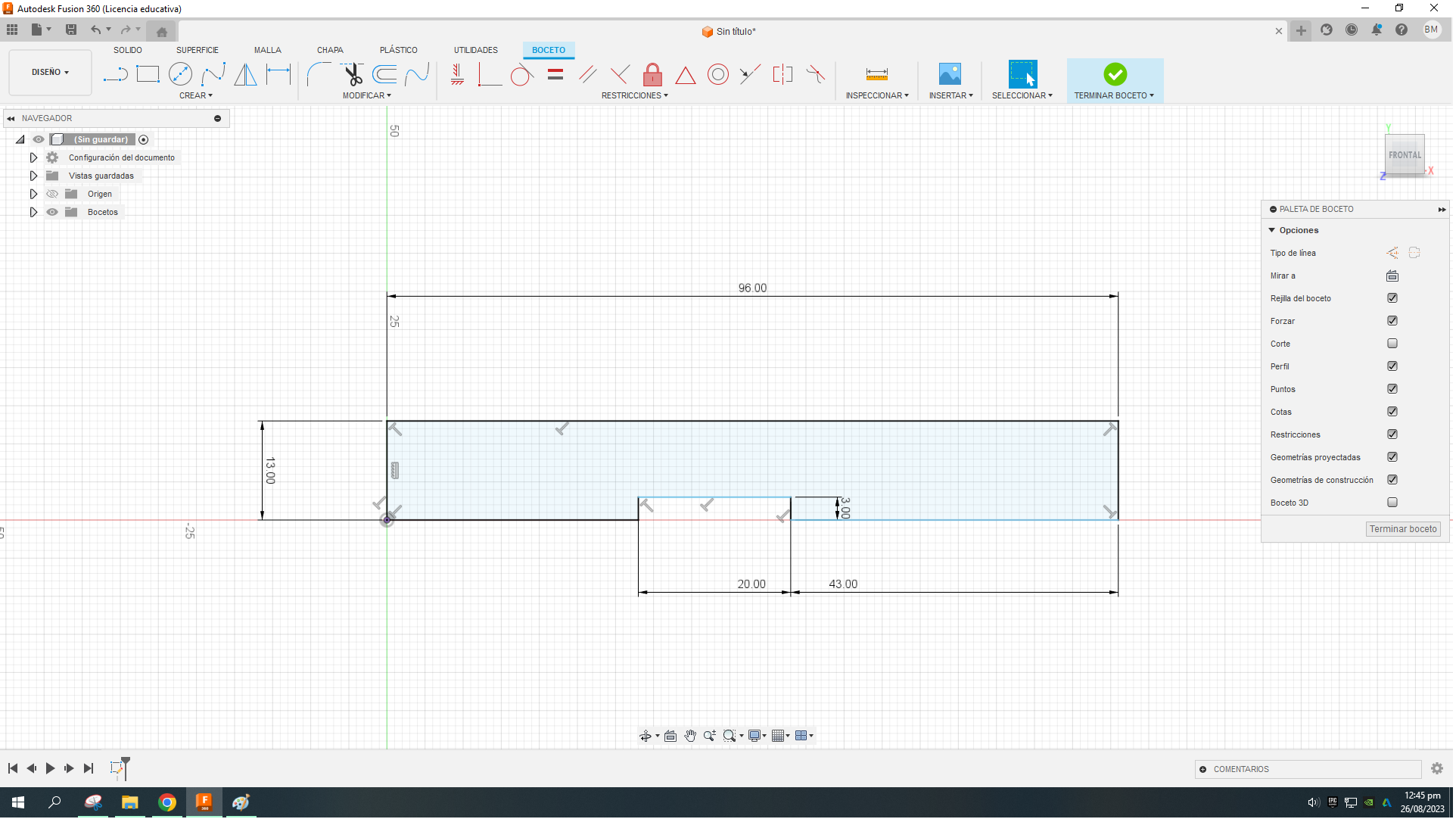
Task: Select the Rectangle sketch tool
Action: click(148, 73)
